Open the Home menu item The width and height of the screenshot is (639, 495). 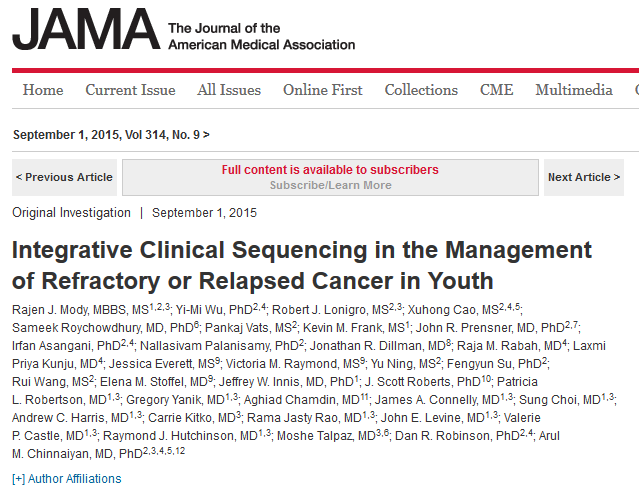click(x=43, y=90)
